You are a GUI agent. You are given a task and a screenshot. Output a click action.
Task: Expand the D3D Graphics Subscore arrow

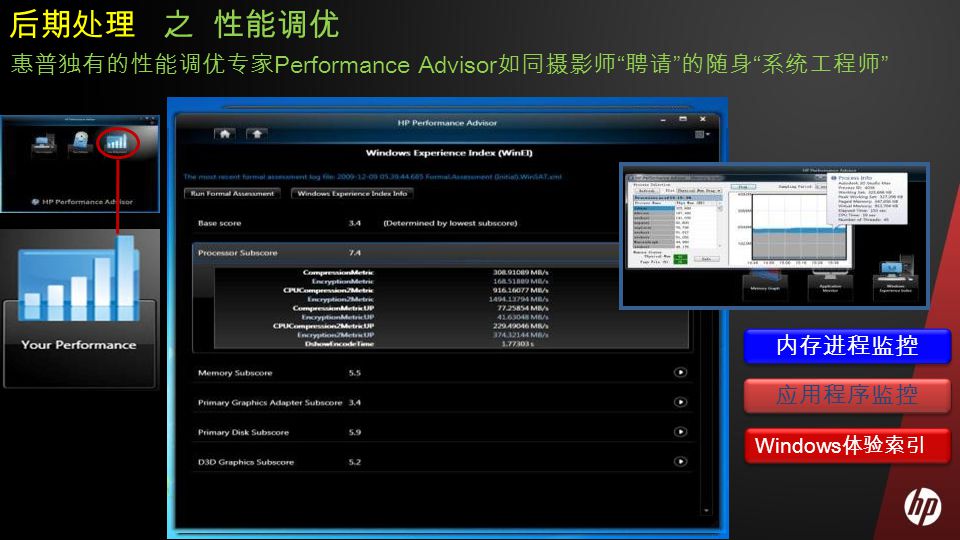680,462
